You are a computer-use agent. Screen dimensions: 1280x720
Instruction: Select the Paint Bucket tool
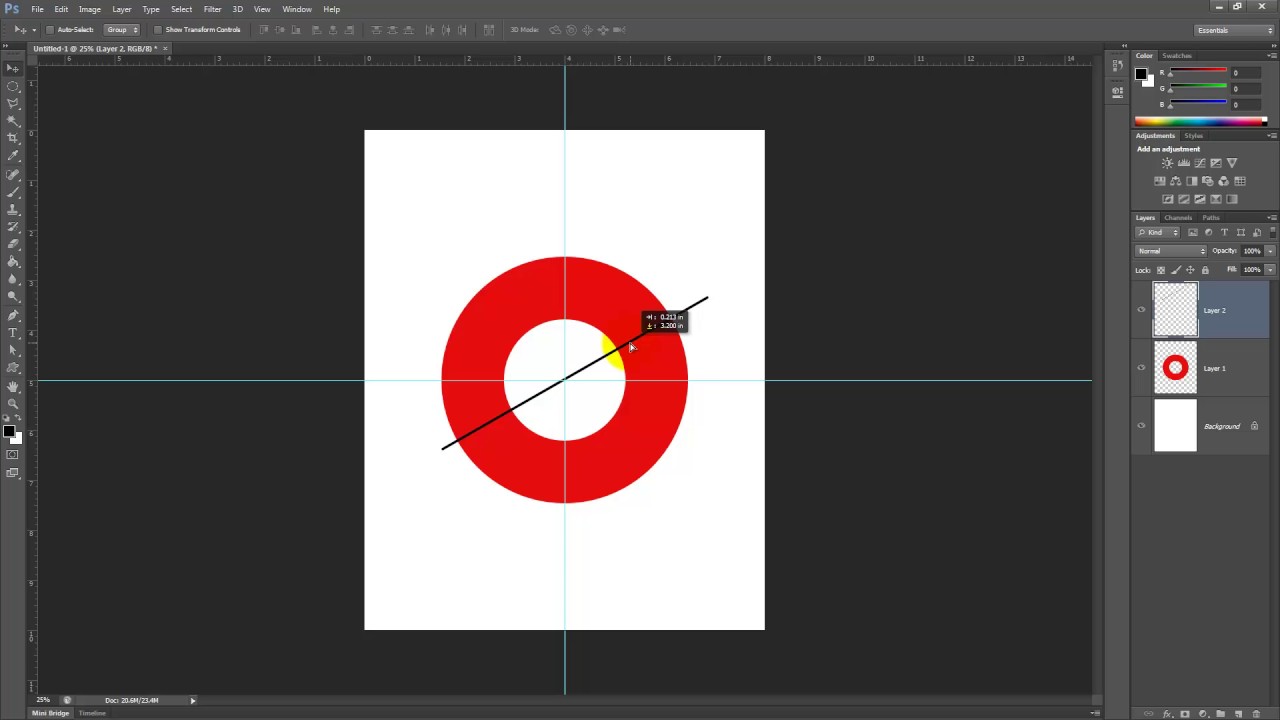(12, 262)
